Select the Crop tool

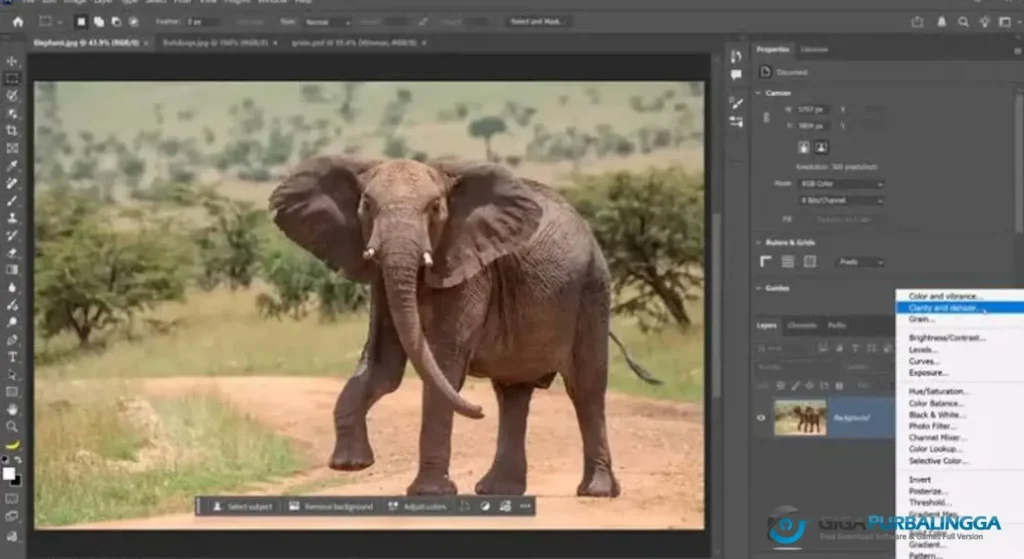[x=12, y=131]
